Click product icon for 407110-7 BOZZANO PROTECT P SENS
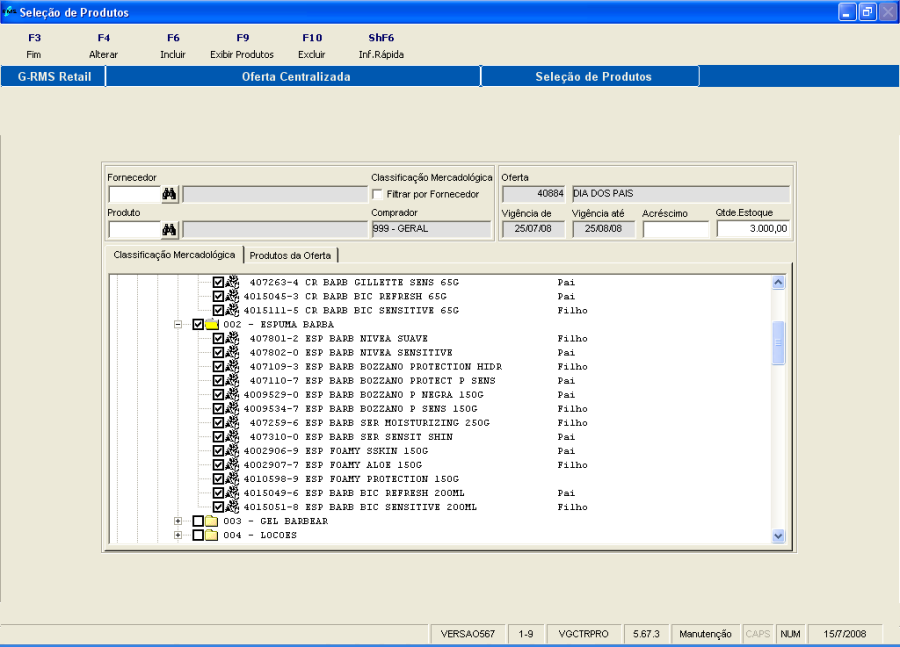This screenshot has width=900, height=647. [232, 381]
